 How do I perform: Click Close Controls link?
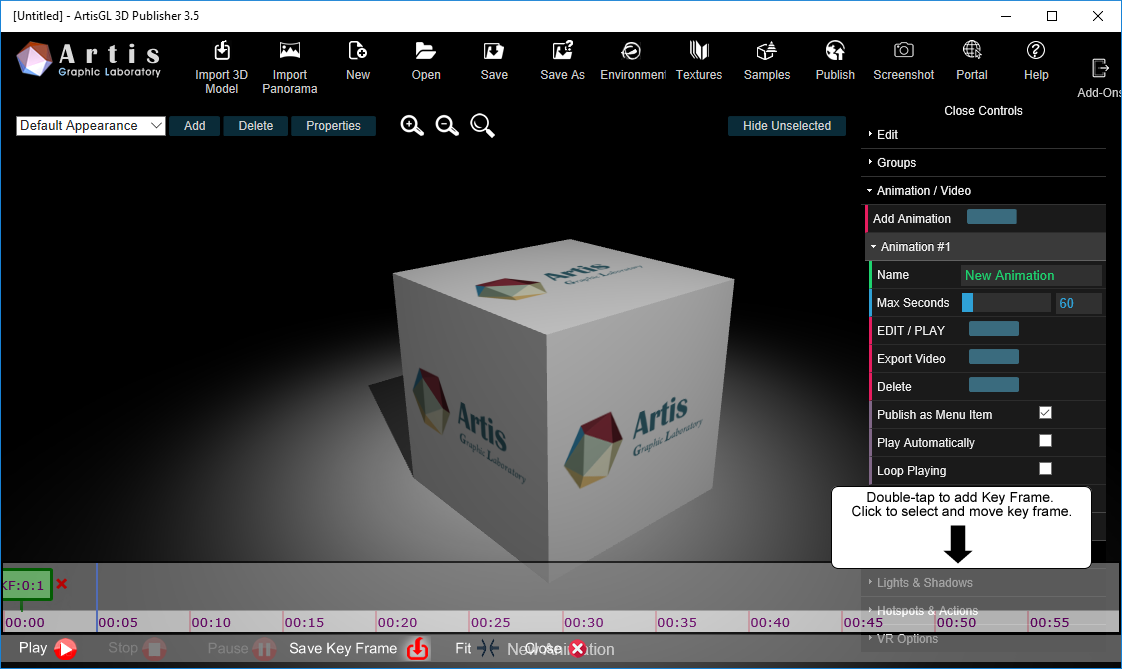(x=983, y=111)
